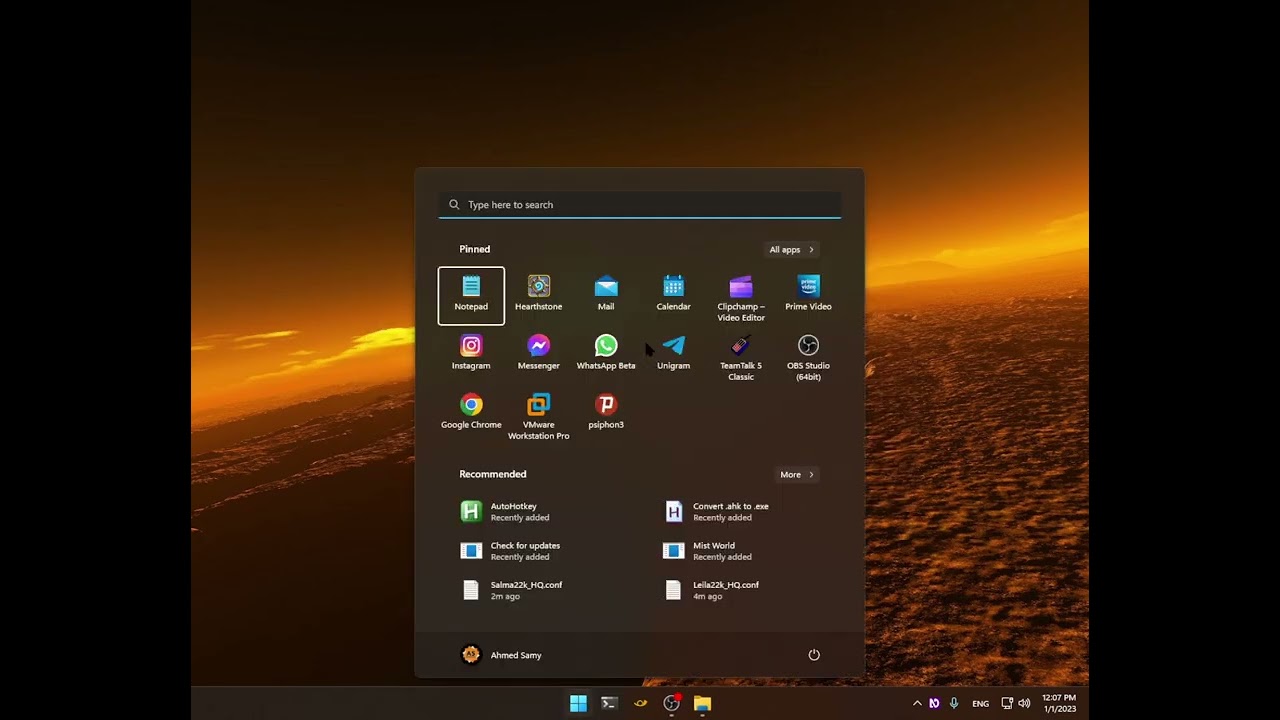Open the Mail app

pyautogui.click(x=606, y=295)
